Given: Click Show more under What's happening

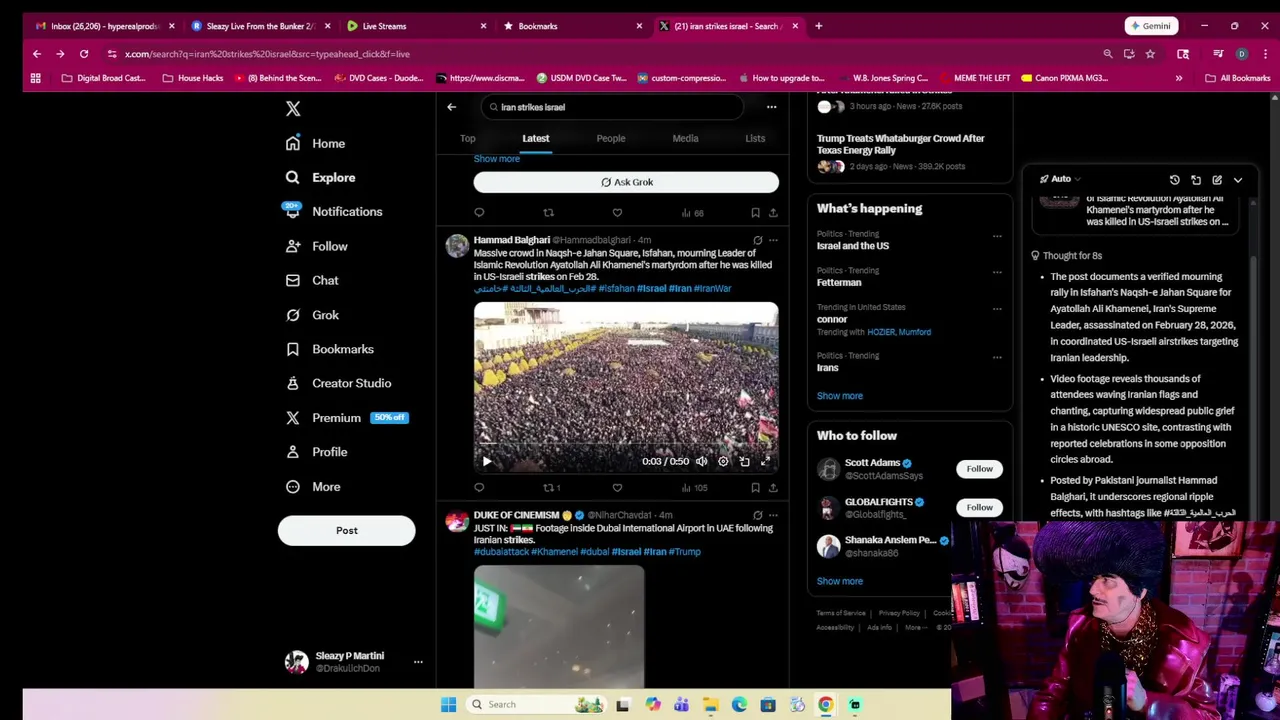Looking at the screenshot, I should pyautogui.click(x=840, y=396).
